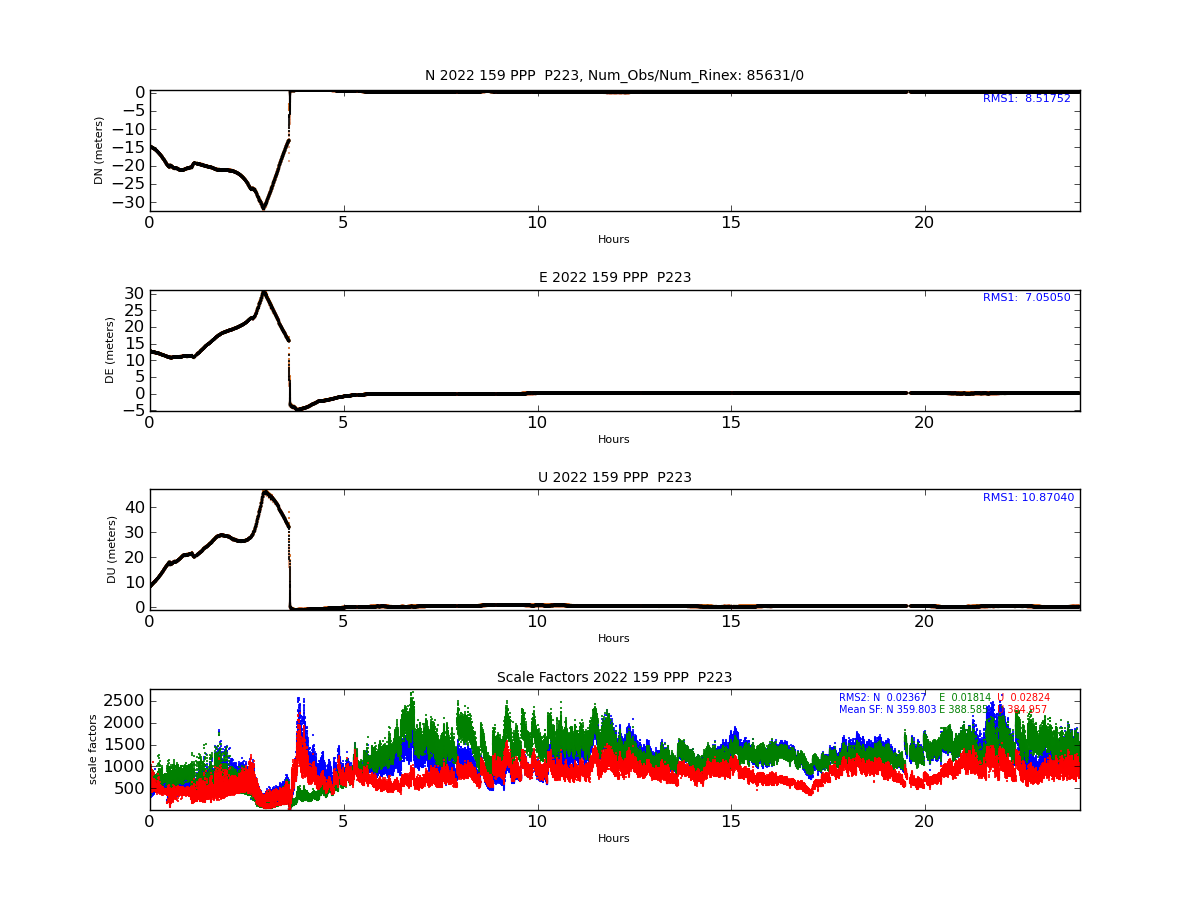Select the '-5' tick on DN axis
The height and width of the screenshot is (900, 1200).
[136, 111]
